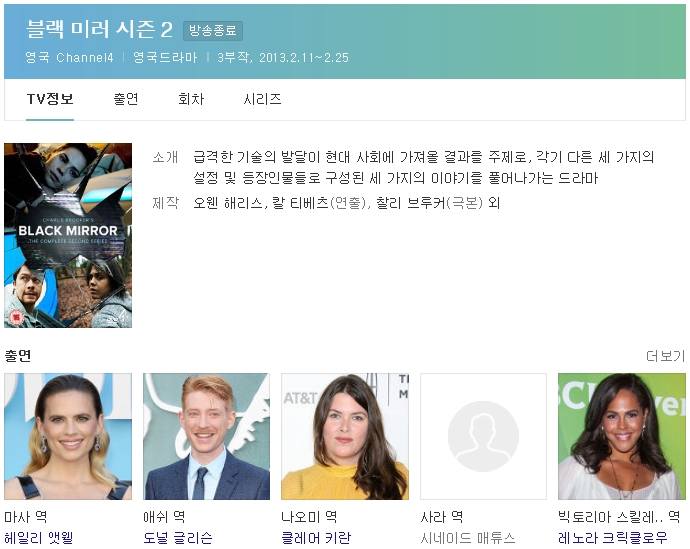Select the TV정보 tab
The height and width of the screenshot is (549, 690).
click(50, 99)
